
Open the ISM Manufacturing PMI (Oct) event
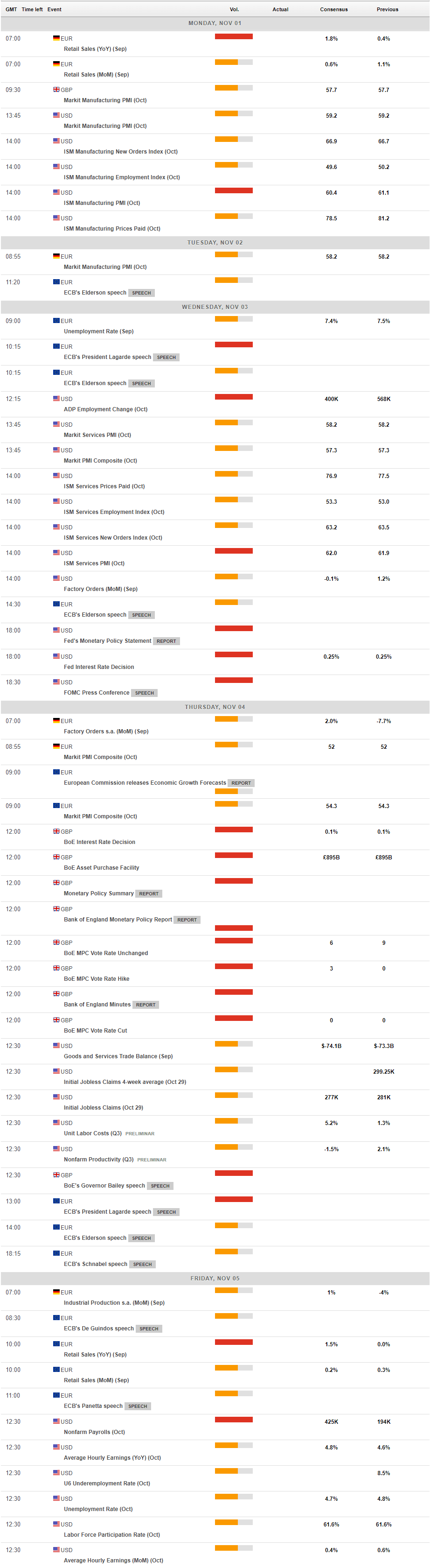[x=102, y=203]
